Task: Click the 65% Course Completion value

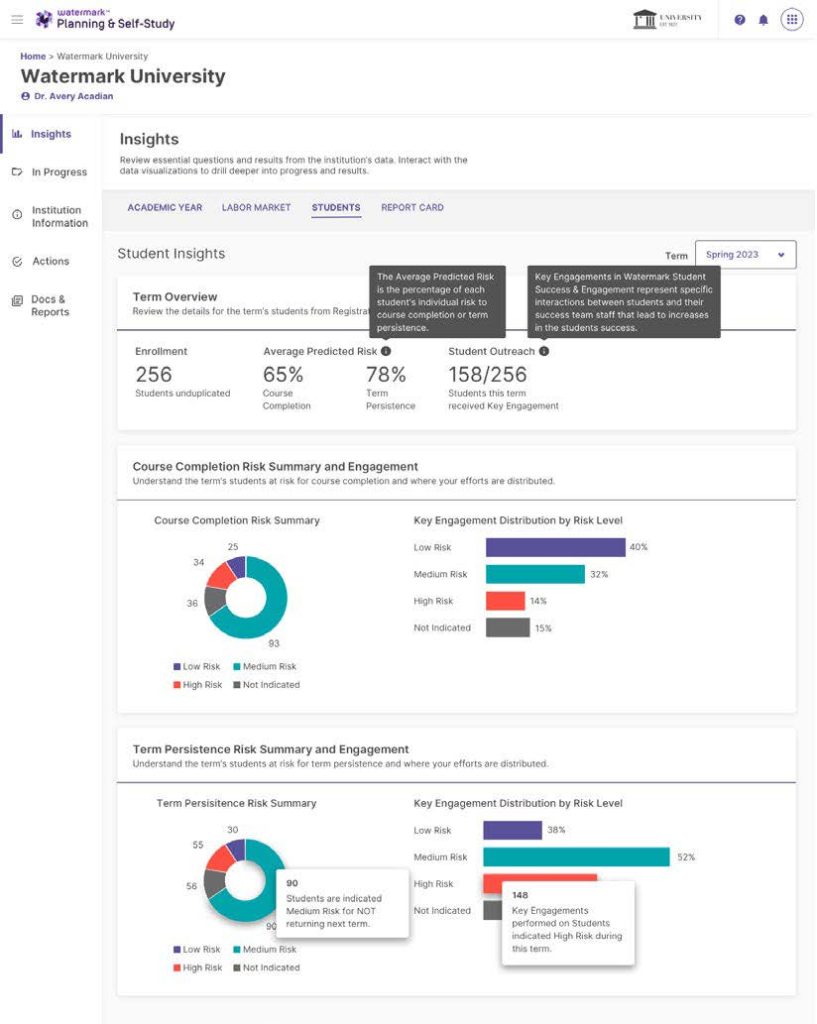Action: tap(283, 374)
